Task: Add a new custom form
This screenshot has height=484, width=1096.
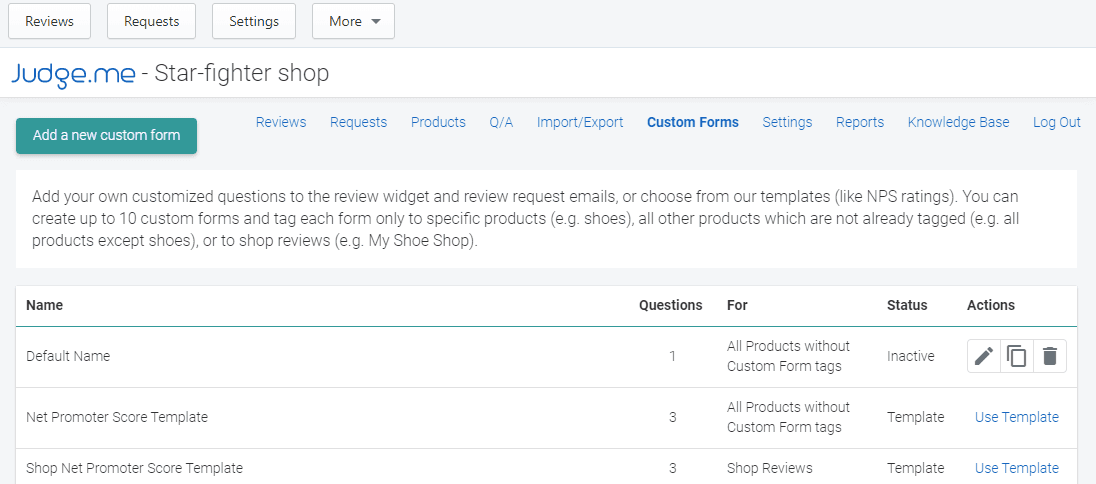Action: (106, 136)
